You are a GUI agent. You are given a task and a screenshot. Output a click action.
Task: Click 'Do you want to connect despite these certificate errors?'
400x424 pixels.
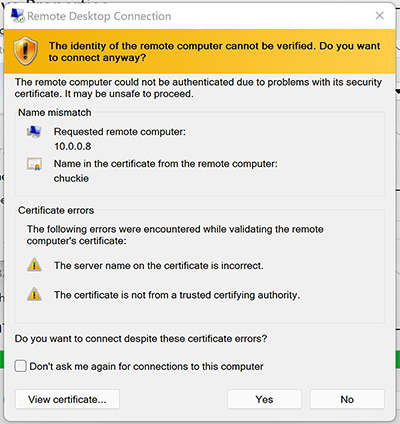141,339
